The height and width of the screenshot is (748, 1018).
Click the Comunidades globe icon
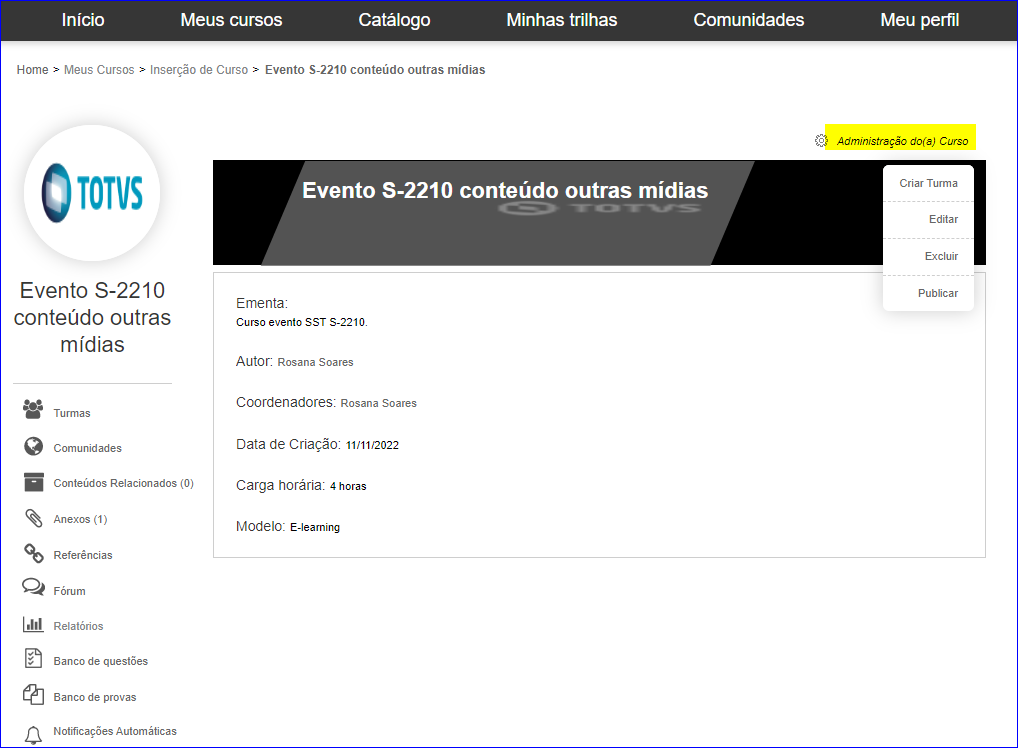pos(33,446)
